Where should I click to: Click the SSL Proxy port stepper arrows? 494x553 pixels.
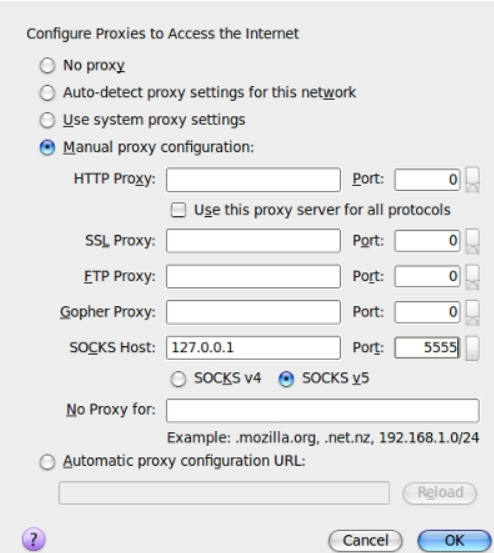click(x=472, y=241)
